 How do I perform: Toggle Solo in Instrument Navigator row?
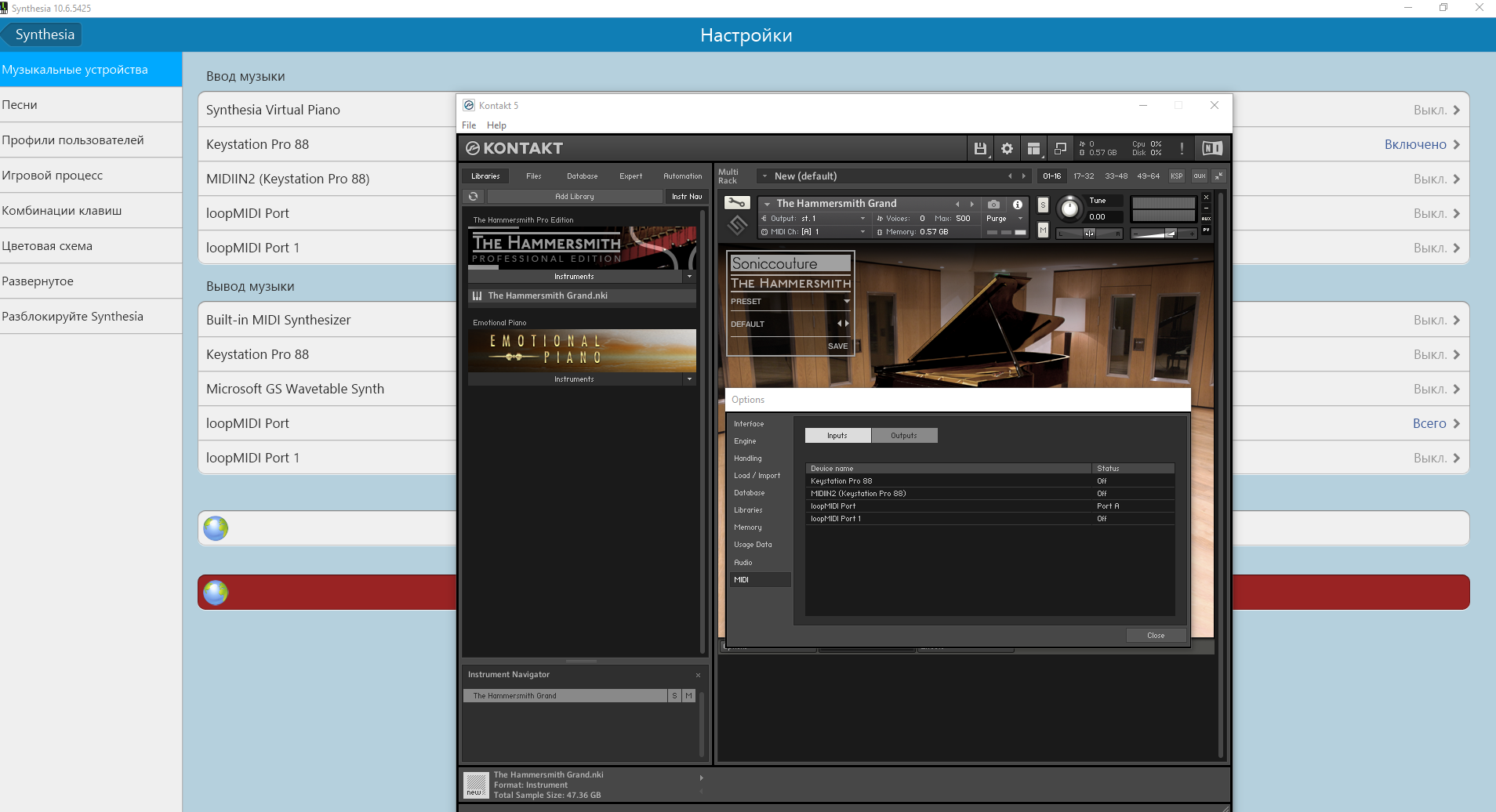(x=674, y=696)
